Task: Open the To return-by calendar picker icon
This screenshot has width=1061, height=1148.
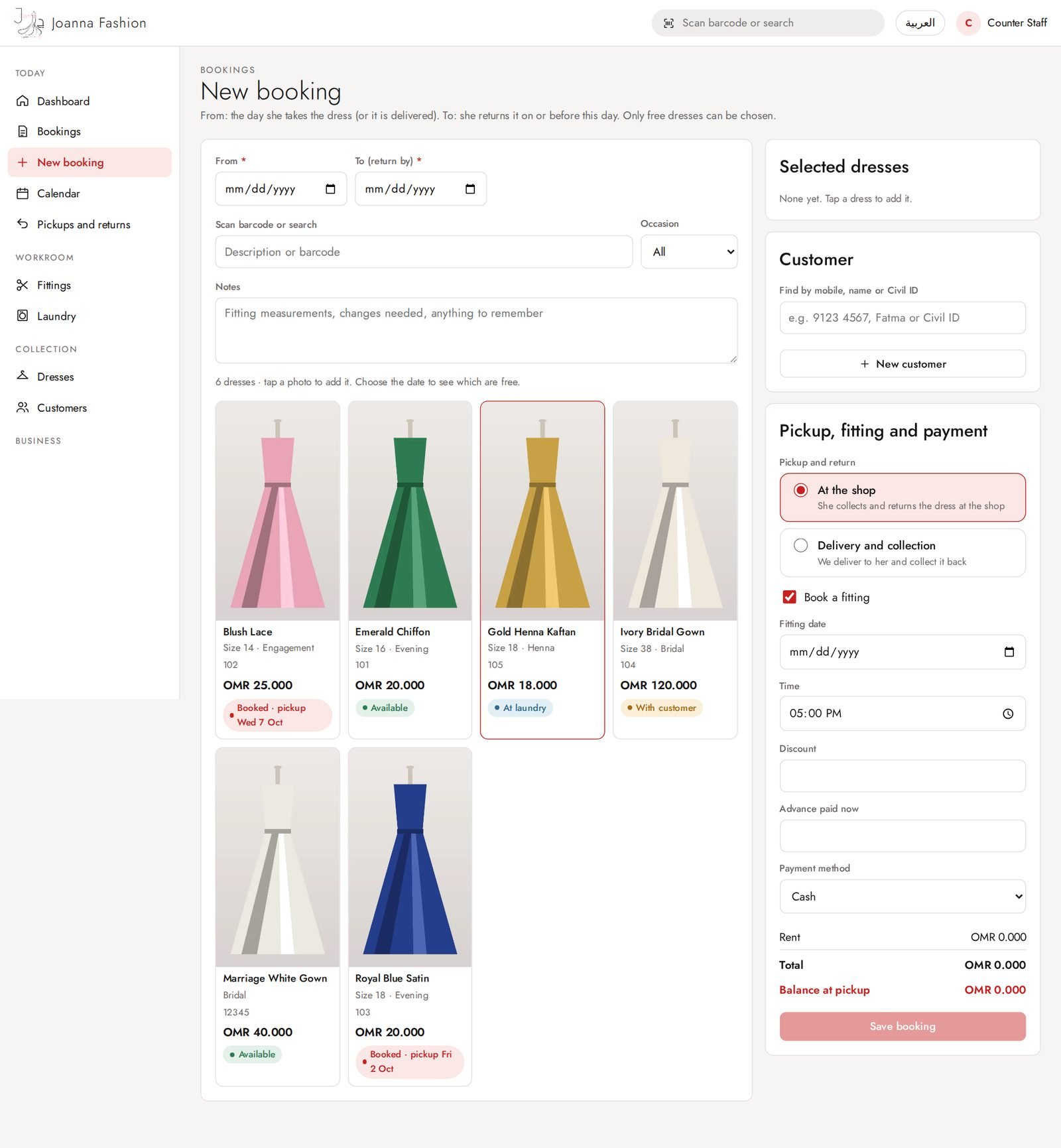Action: point(470,189)
